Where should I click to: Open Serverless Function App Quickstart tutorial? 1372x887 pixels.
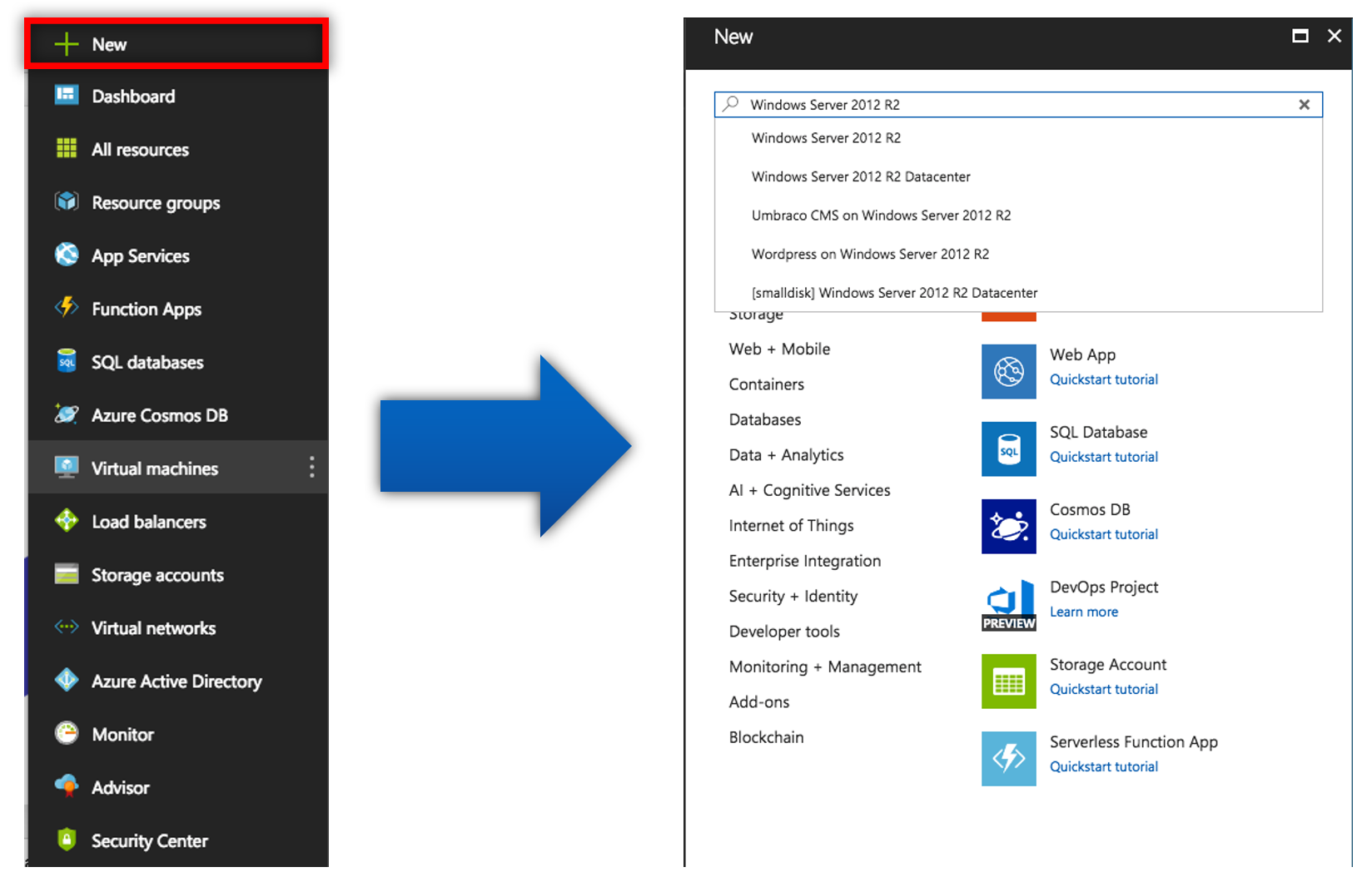pos(1103,766)
